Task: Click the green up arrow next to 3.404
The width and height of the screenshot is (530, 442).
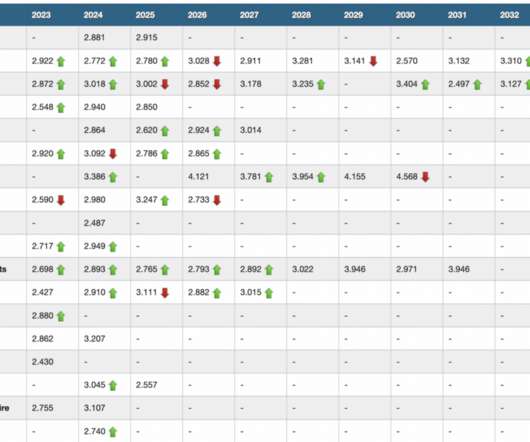Action: click(x=425, y=84)
